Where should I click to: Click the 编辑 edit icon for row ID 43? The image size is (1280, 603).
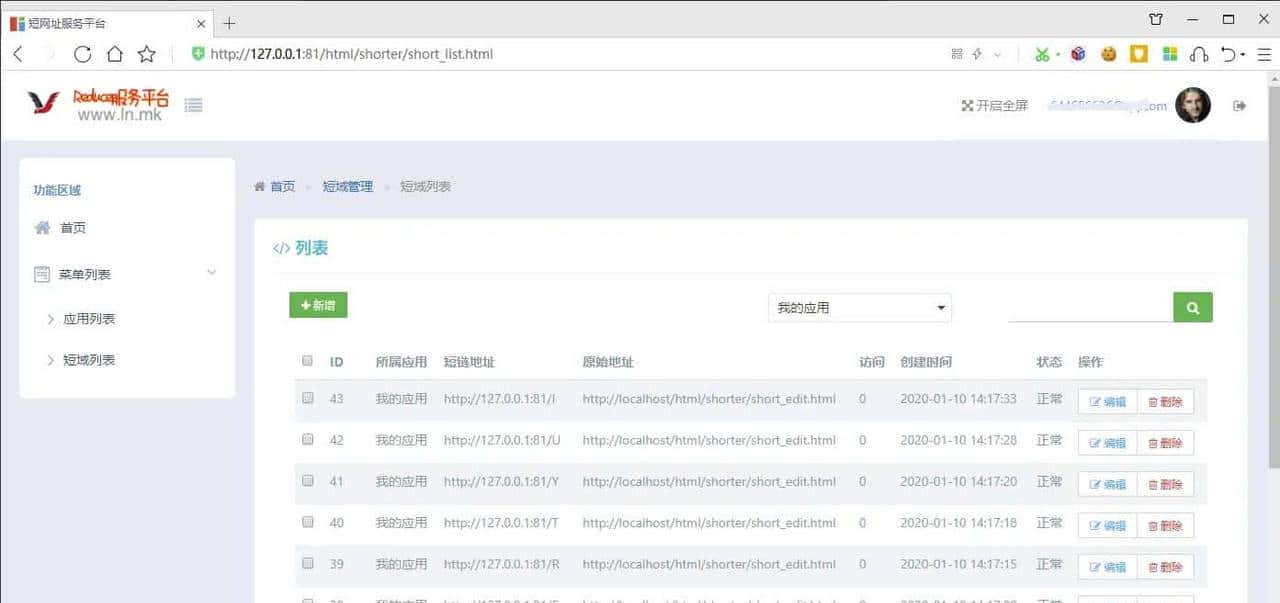point(1106,400)
